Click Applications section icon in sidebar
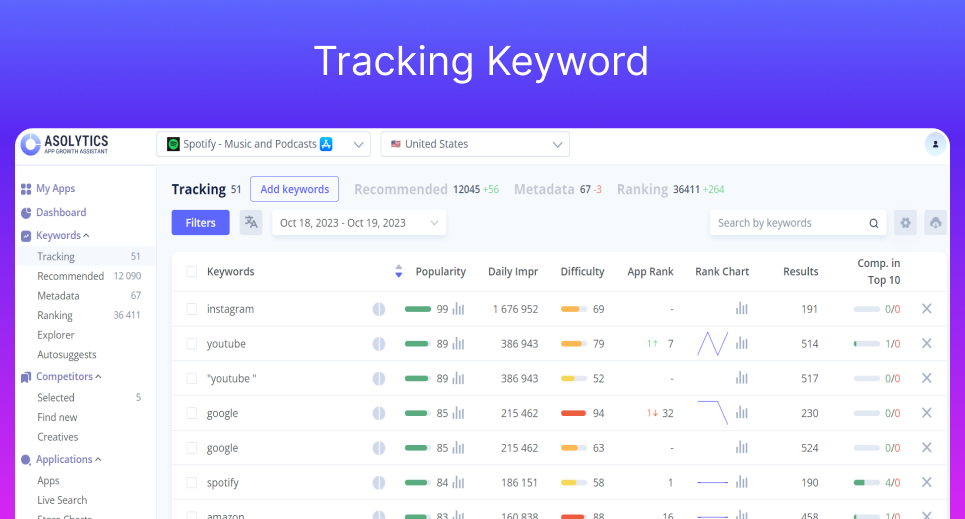Viewport: 965px width, 519px height. (26, 459)
